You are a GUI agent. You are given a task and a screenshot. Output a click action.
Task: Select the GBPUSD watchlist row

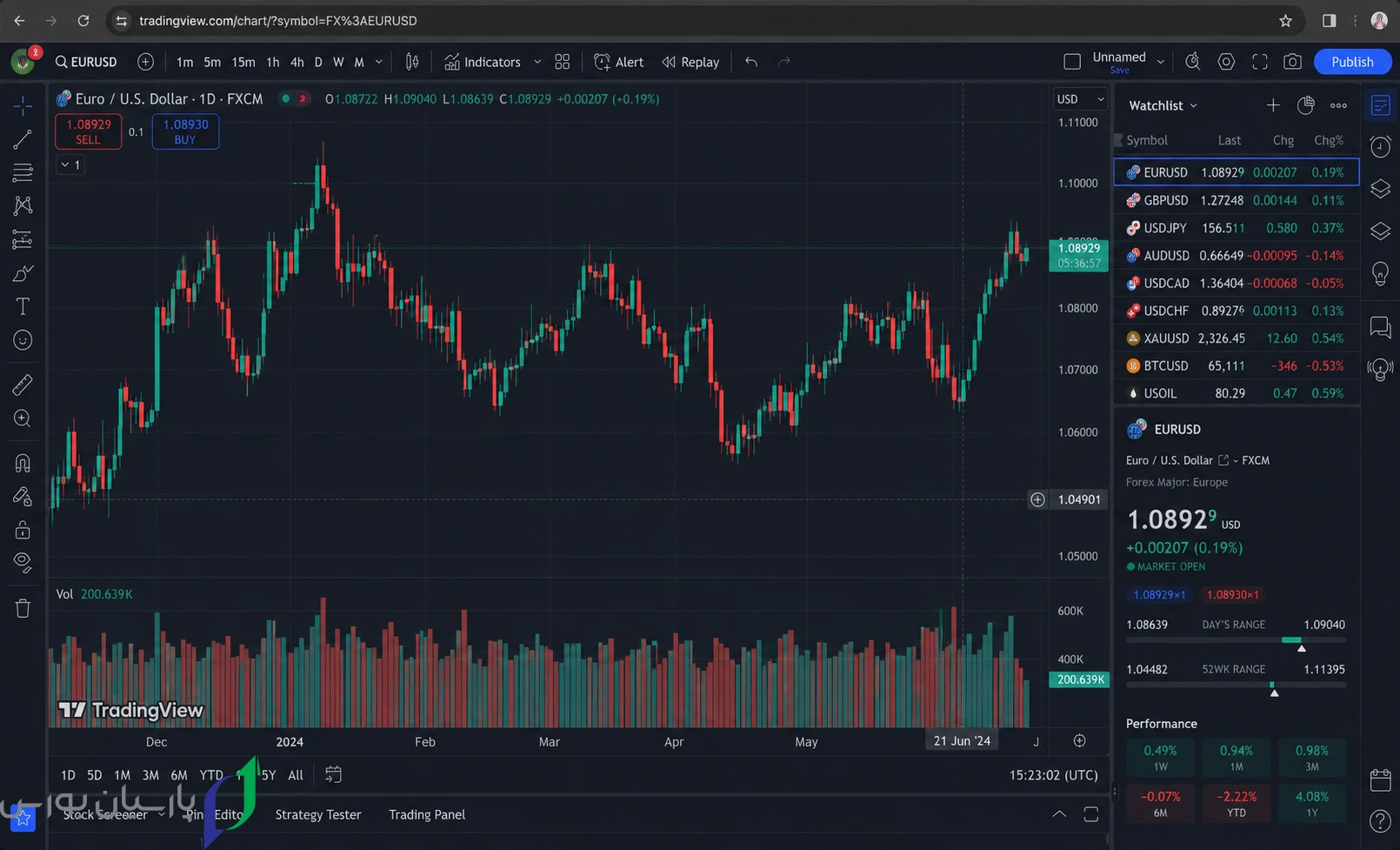click(1236, 200)
